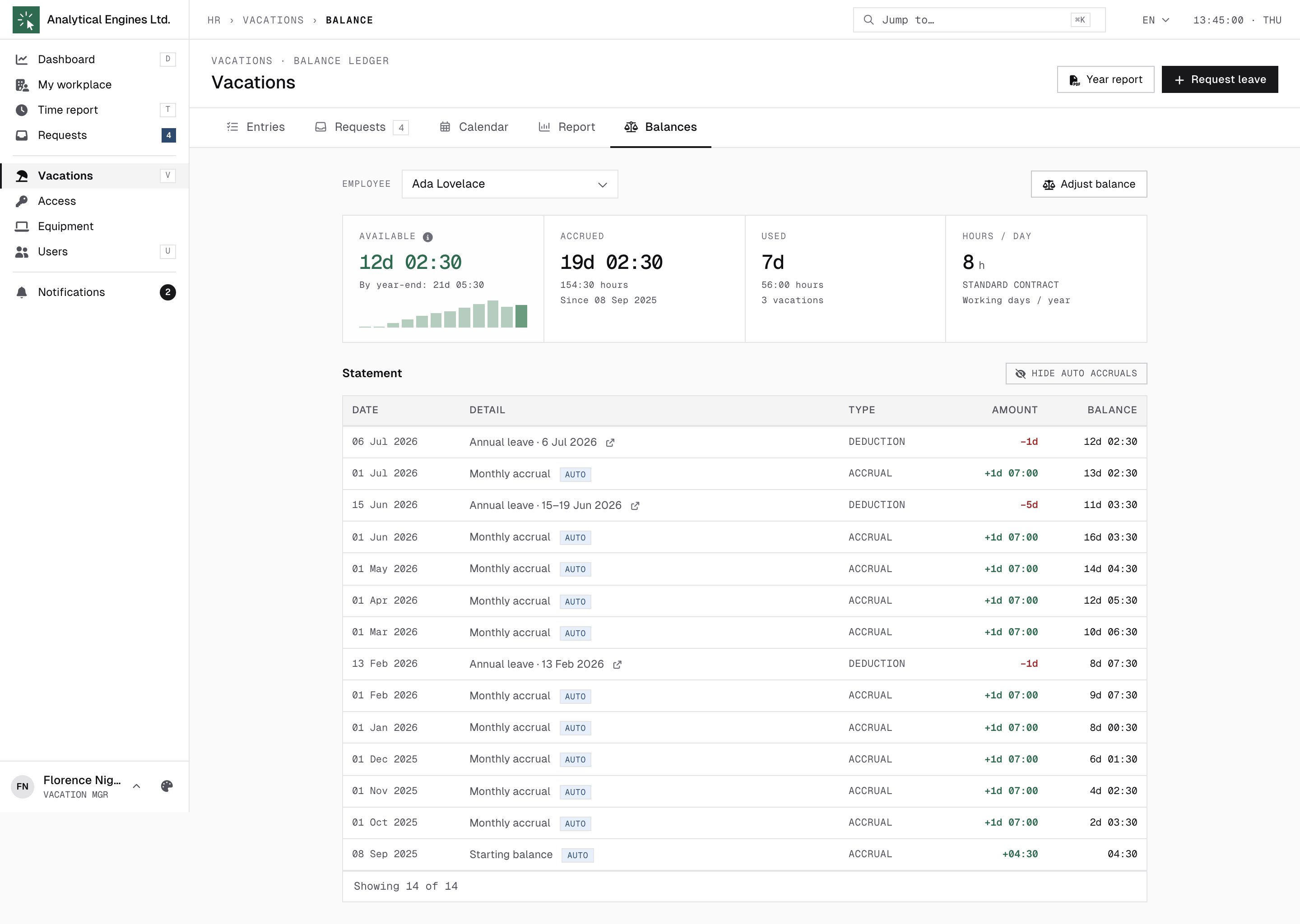Toggle Hide auto accruals
Image resolution: width=1300 pixels, height=924 pixels.
[1076, 374]
